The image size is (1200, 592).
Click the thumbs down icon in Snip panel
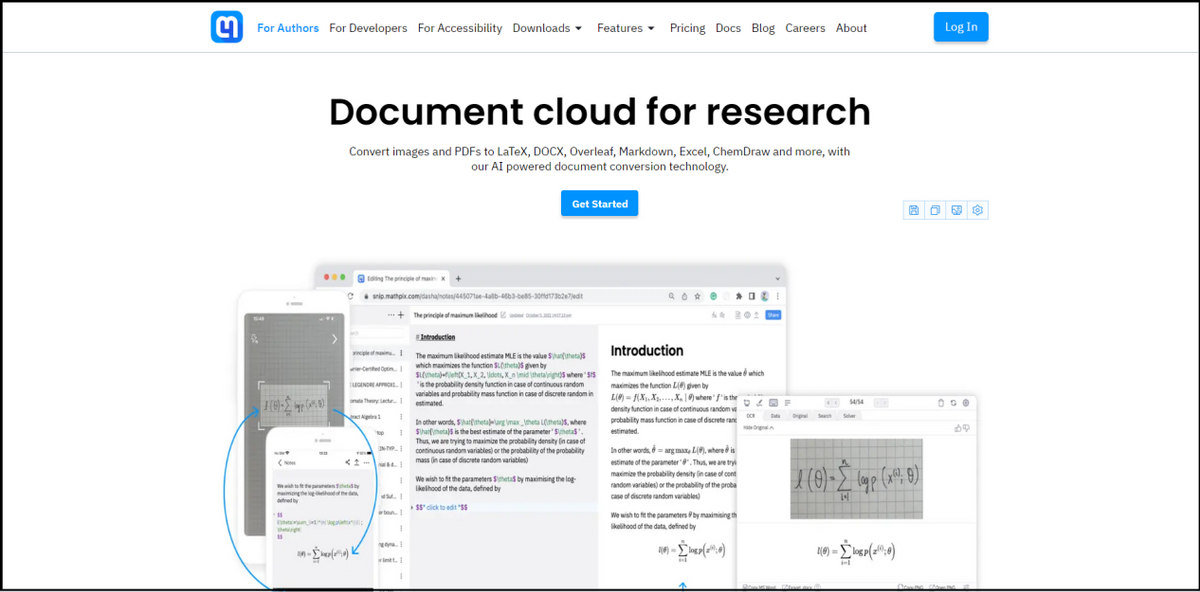tap(966, 428)
